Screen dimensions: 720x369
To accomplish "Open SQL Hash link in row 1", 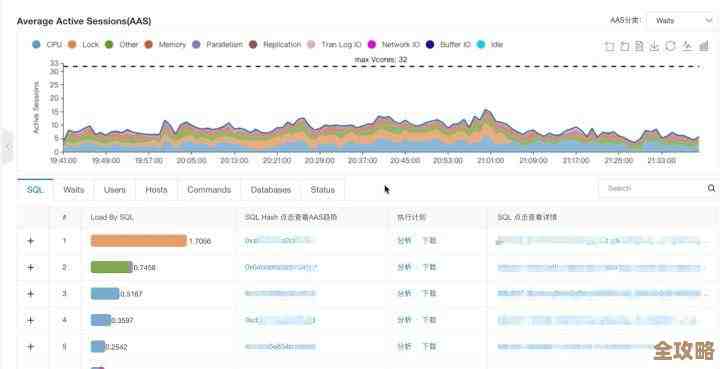I will pos(280,240).
